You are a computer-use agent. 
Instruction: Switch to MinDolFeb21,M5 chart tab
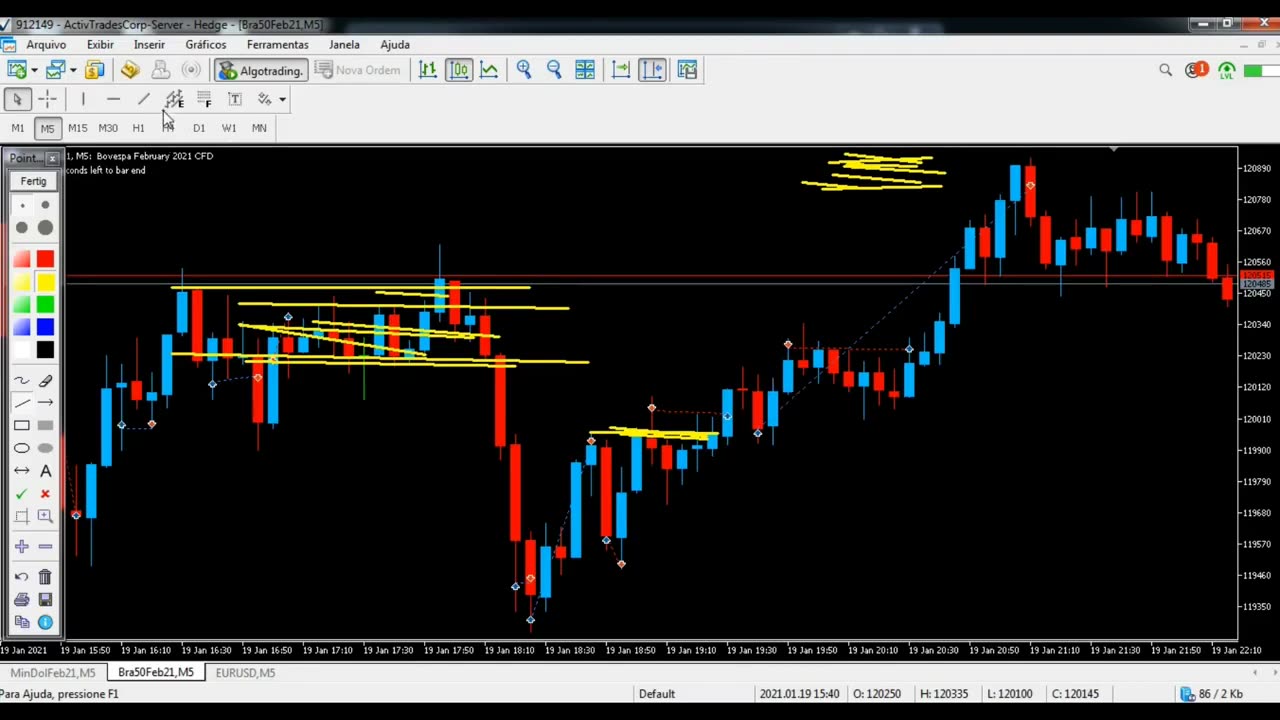(x=53, y=673)
